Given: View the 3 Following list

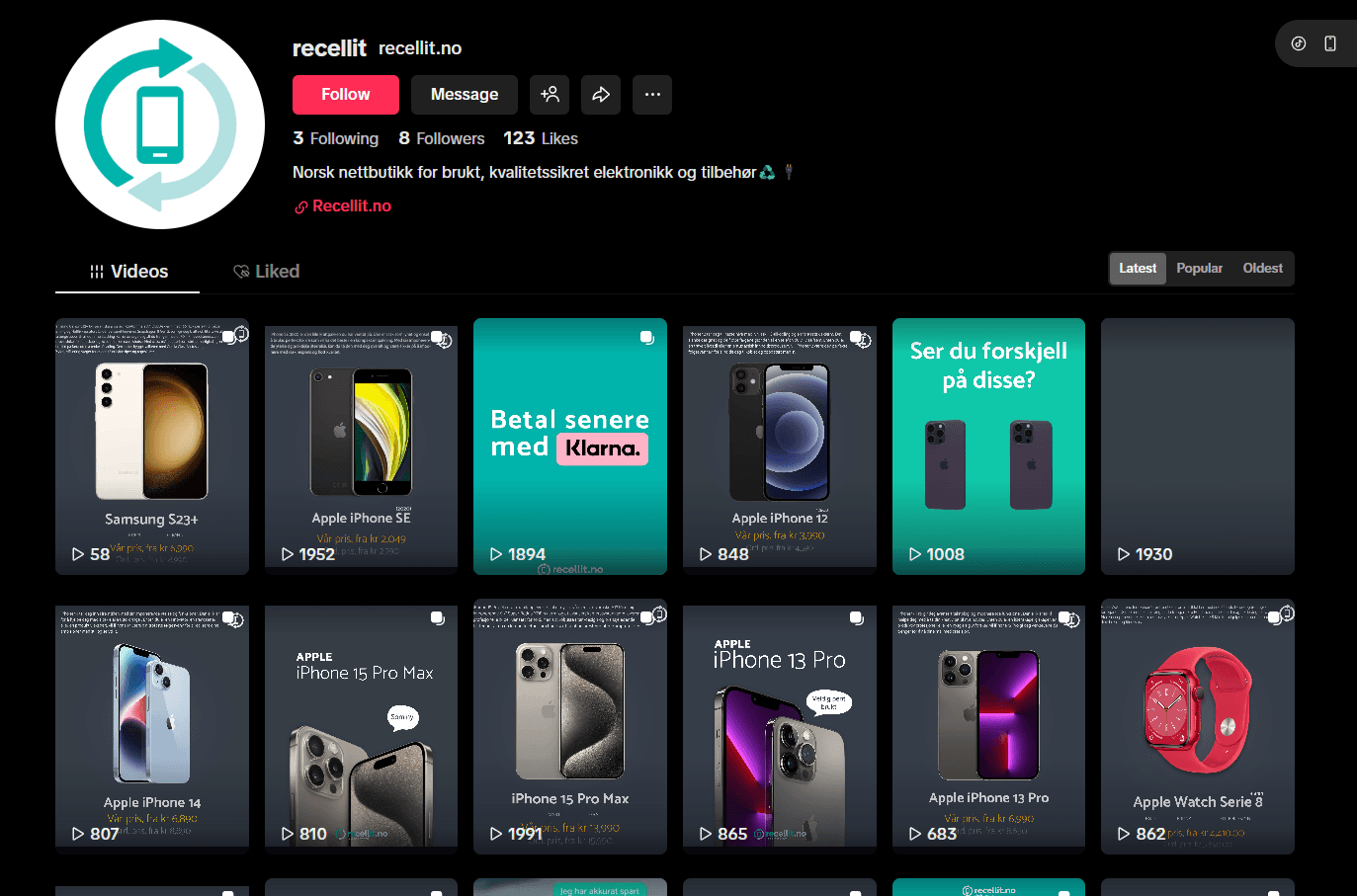Looking at the screenshot, I should coord(335,138).
